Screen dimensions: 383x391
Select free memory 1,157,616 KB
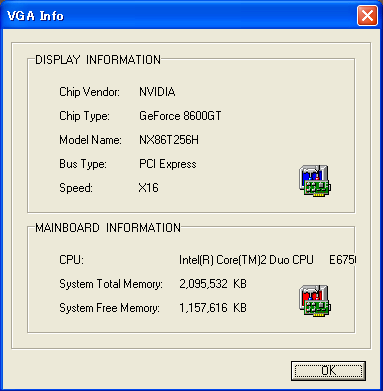[213, 308]
